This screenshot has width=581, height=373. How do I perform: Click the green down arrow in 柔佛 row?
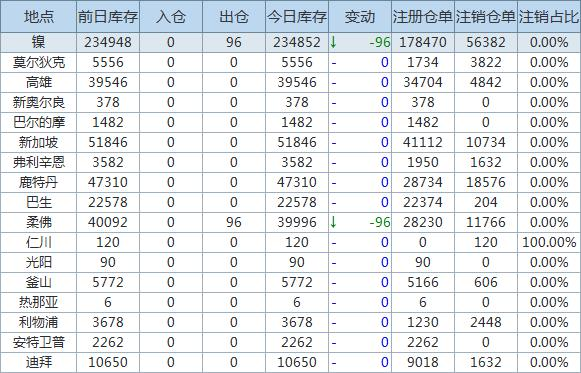[x=333, y=222]
